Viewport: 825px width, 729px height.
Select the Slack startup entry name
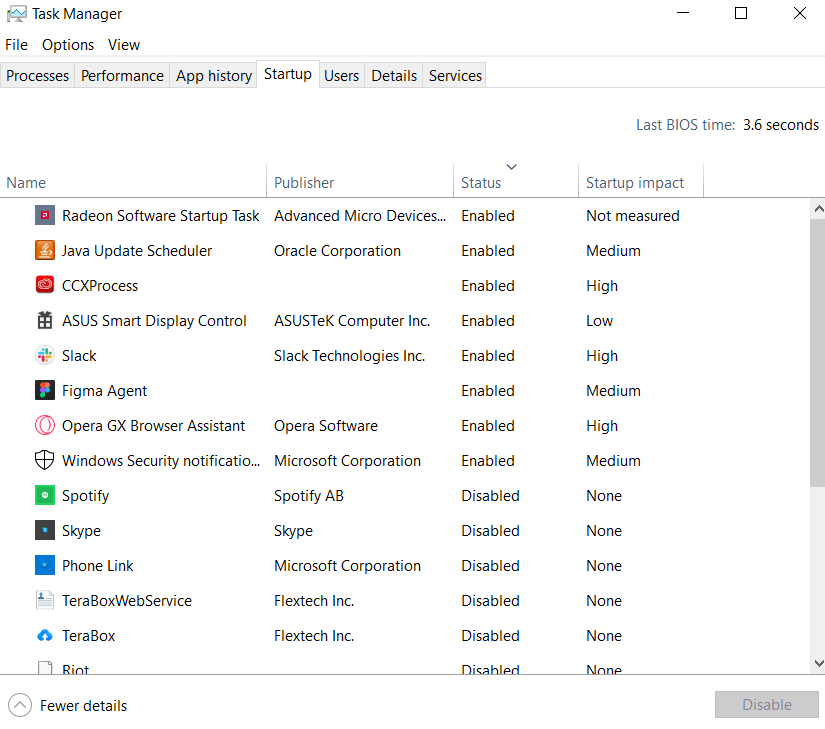point(79,356)
